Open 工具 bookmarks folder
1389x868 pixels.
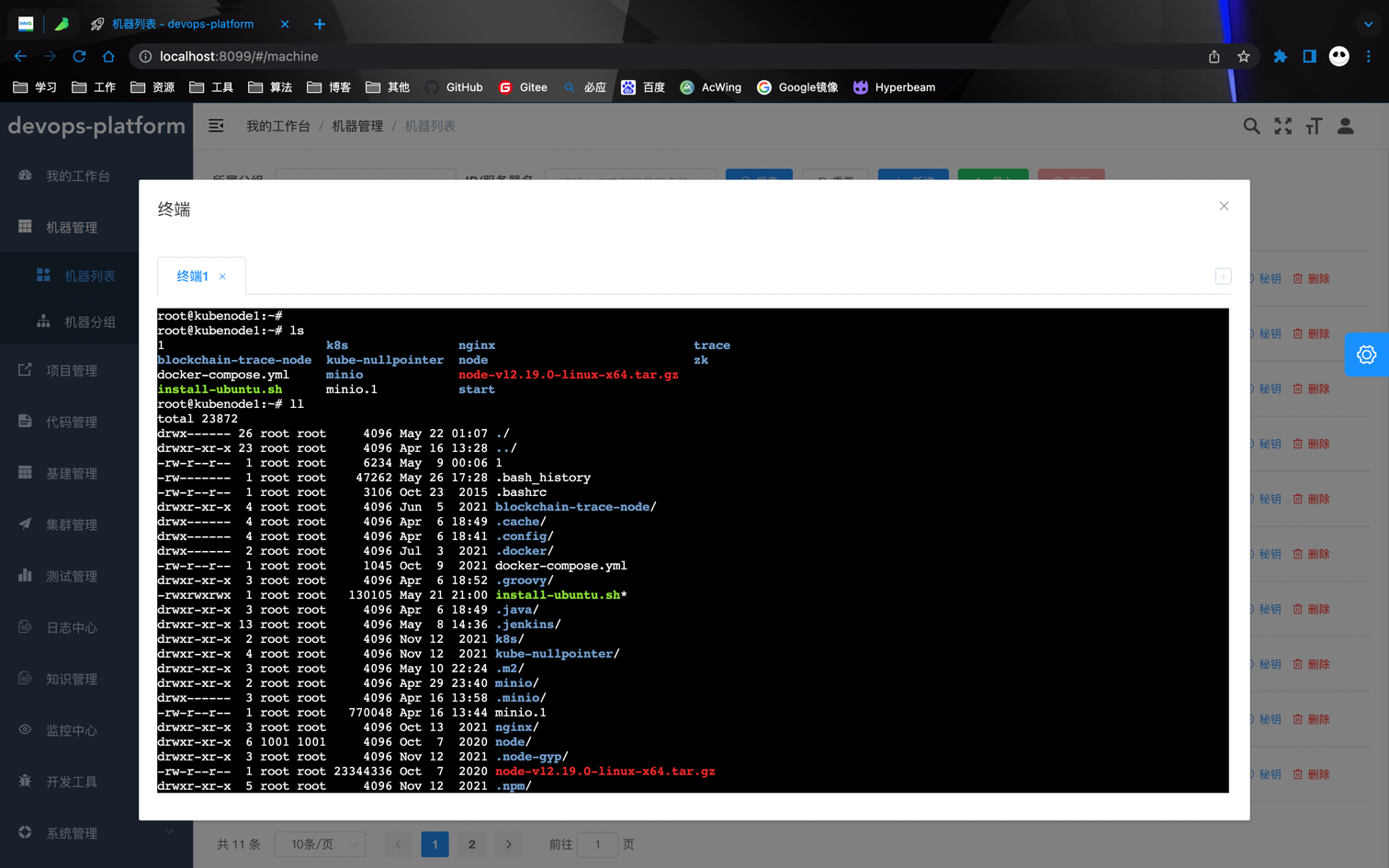pyautogui.click(x=211, y=87)
